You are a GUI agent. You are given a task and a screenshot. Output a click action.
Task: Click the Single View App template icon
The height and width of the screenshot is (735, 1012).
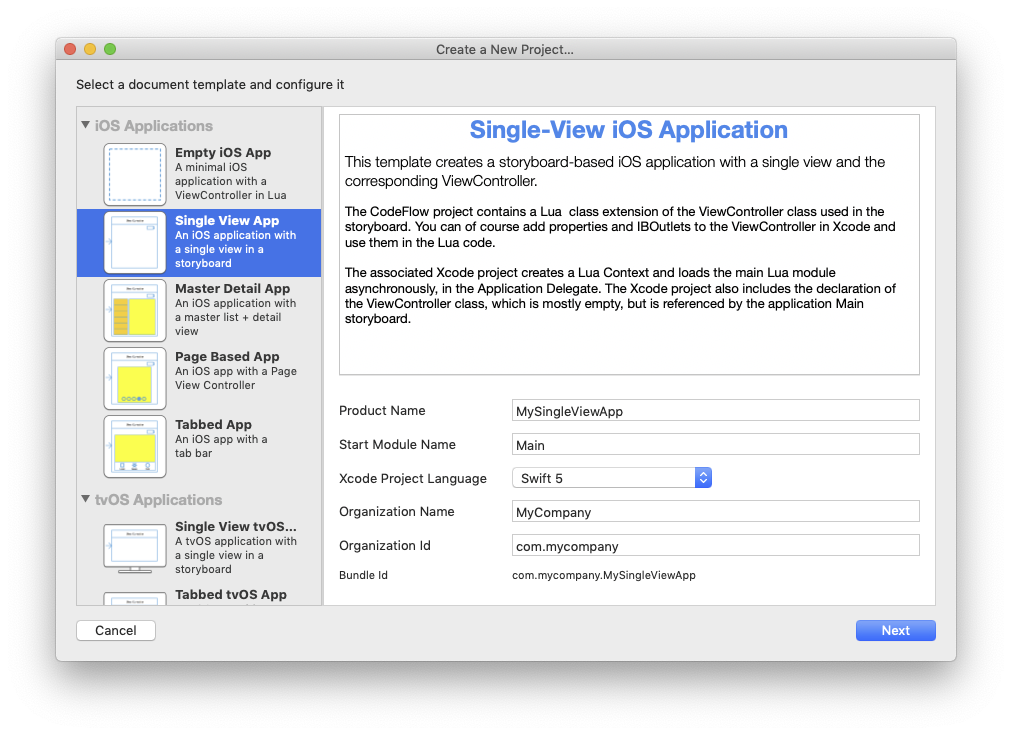click(135, 243)
